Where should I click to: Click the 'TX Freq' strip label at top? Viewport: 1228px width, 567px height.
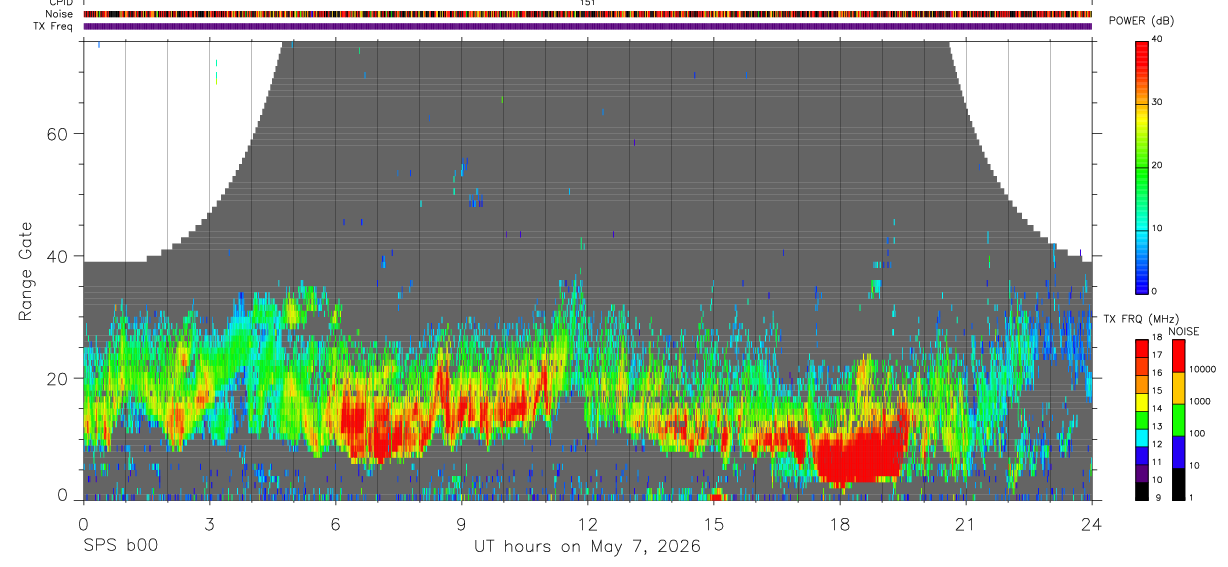click(x=55, y=26)
